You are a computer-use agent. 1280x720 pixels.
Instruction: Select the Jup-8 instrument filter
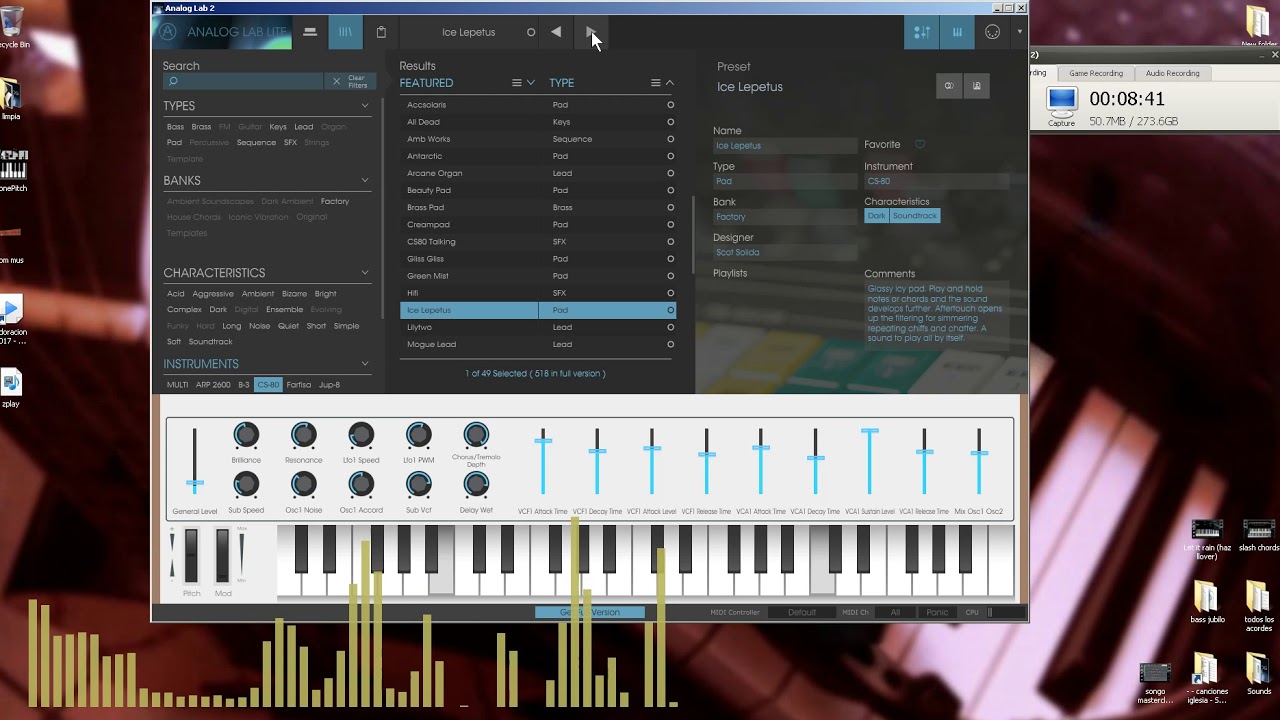329,385
